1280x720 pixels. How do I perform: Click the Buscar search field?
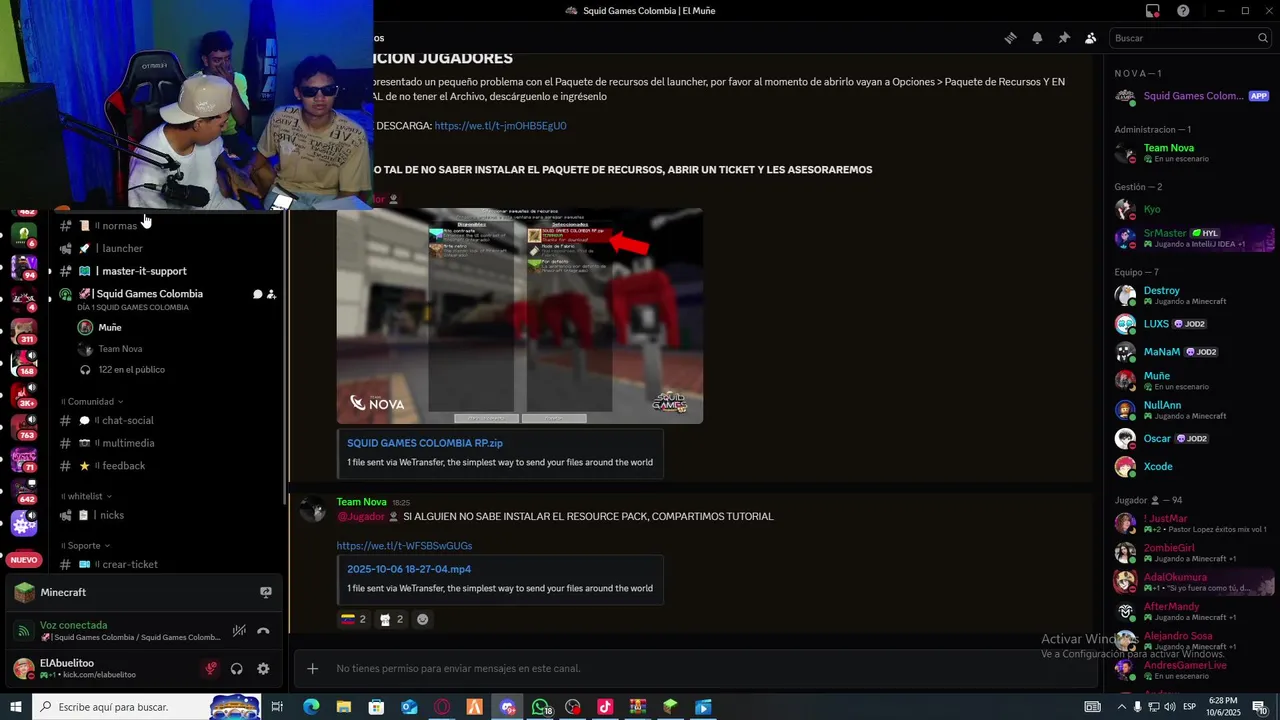click(x=1191, y=38)
